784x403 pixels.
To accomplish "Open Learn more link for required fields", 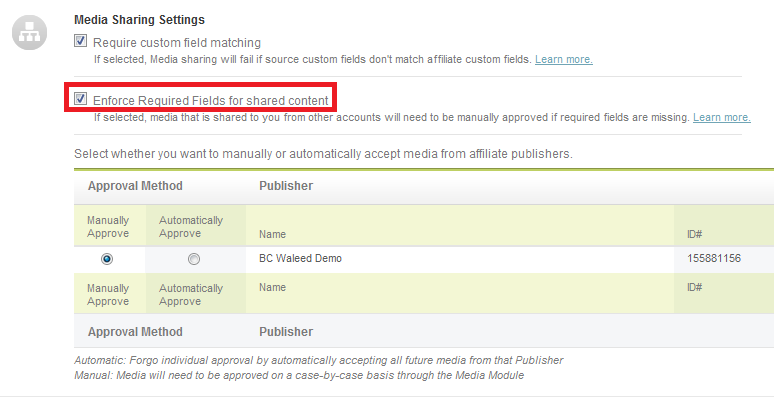I will (x=722, y=118).
